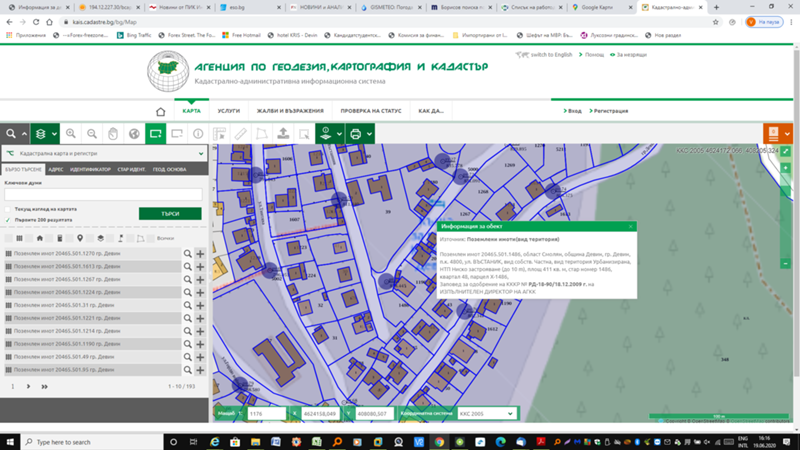Click the green ТЪРСИ button
Viewport: 800px width, 450px height.
(170, 213)
